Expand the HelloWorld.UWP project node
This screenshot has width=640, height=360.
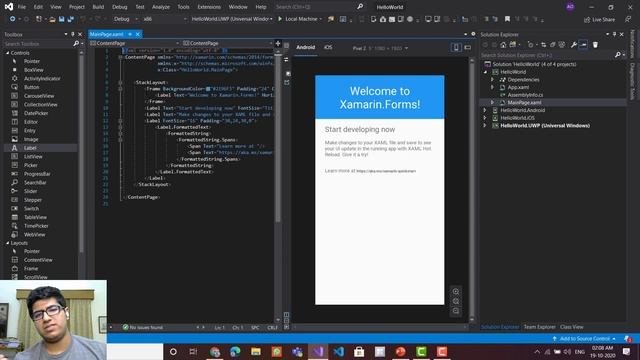click(485, 126)
